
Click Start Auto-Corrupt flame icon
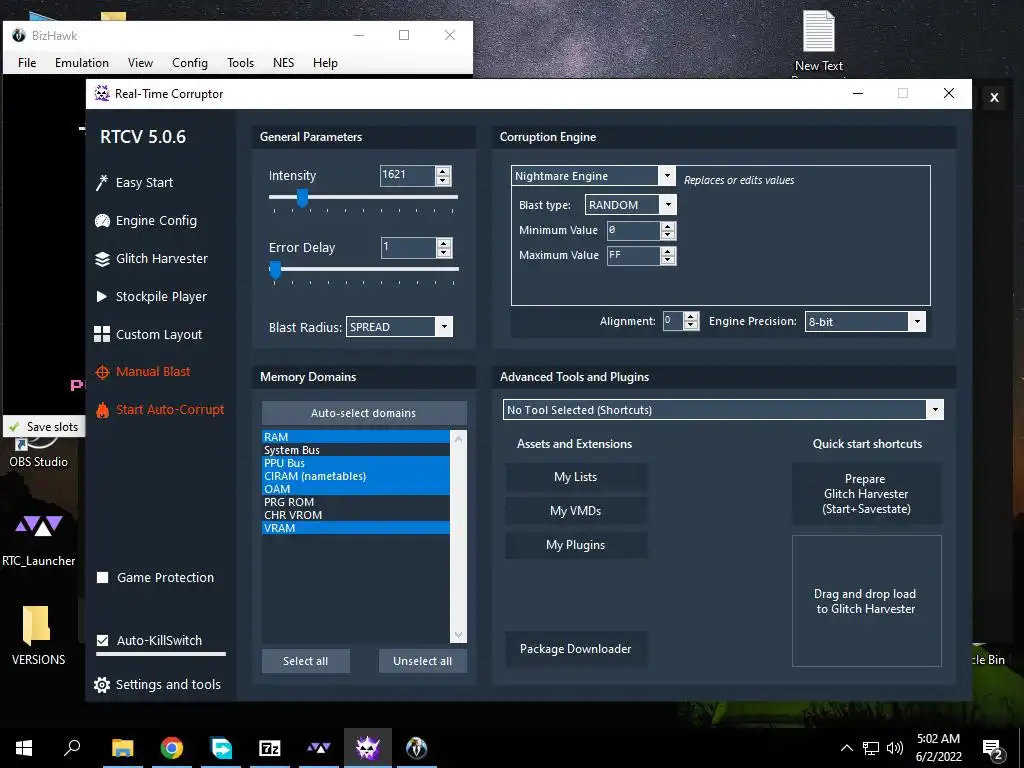click(102, 410)
